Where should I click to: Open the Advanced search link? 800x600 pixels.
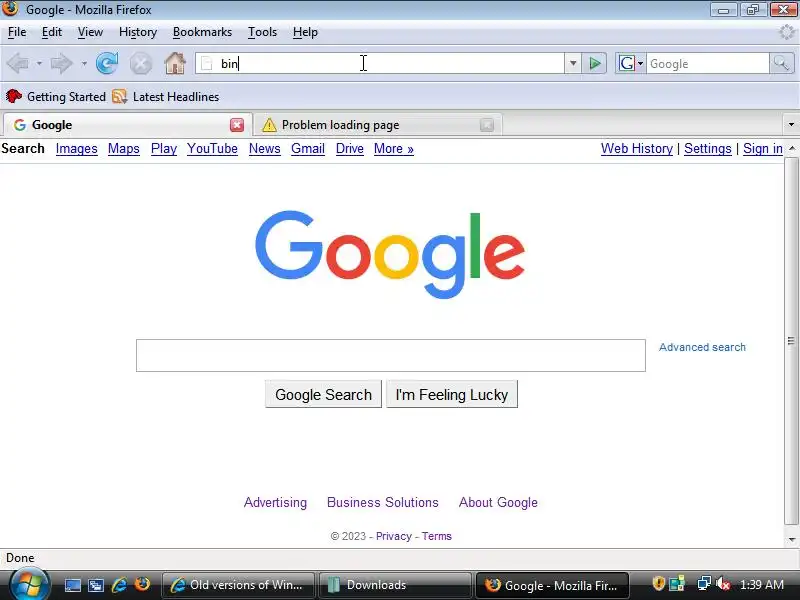702,347
